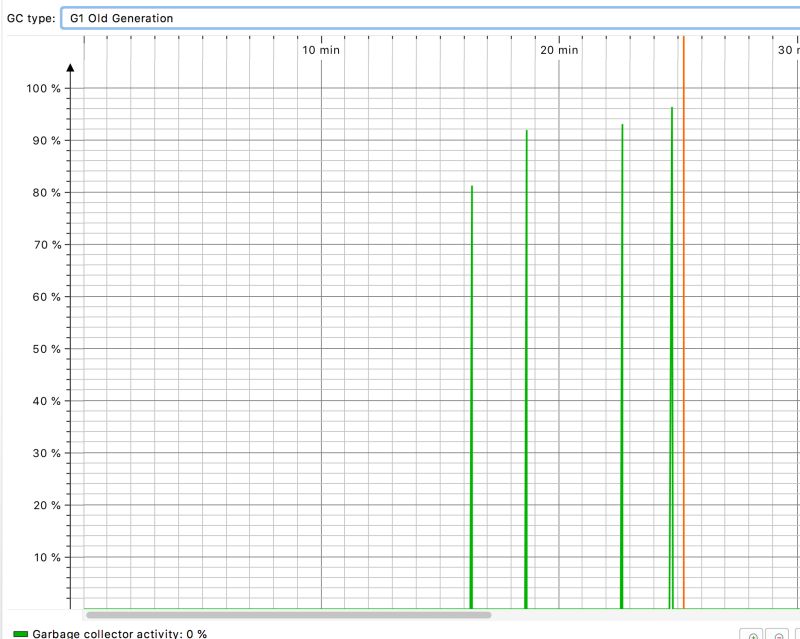Click the 30 min axis label

pyautogui.click(x=789, y=49)
